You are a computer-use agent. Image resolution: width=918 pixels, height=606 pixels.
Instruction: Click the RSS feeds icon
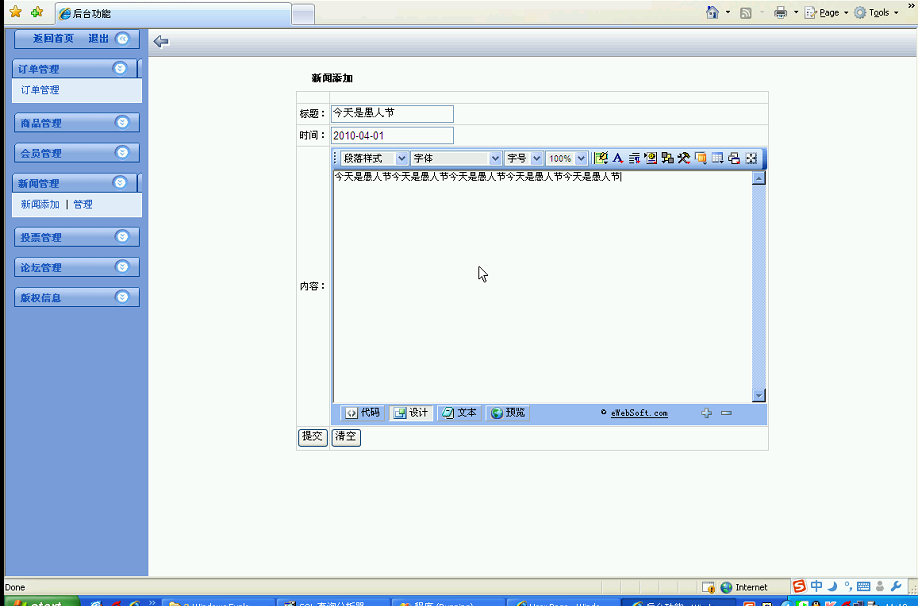click(745, 12)
